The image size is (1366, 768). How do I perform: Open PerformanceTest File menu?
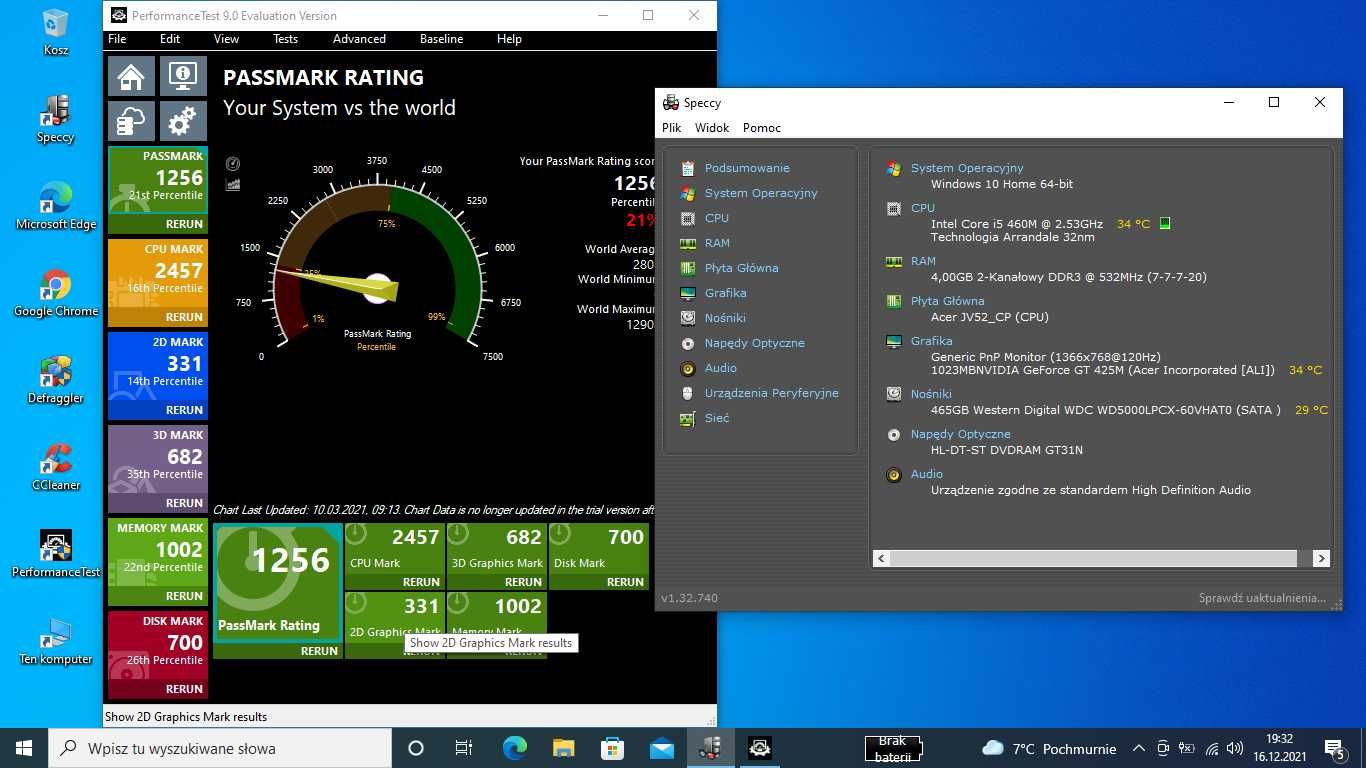[117, 39]
